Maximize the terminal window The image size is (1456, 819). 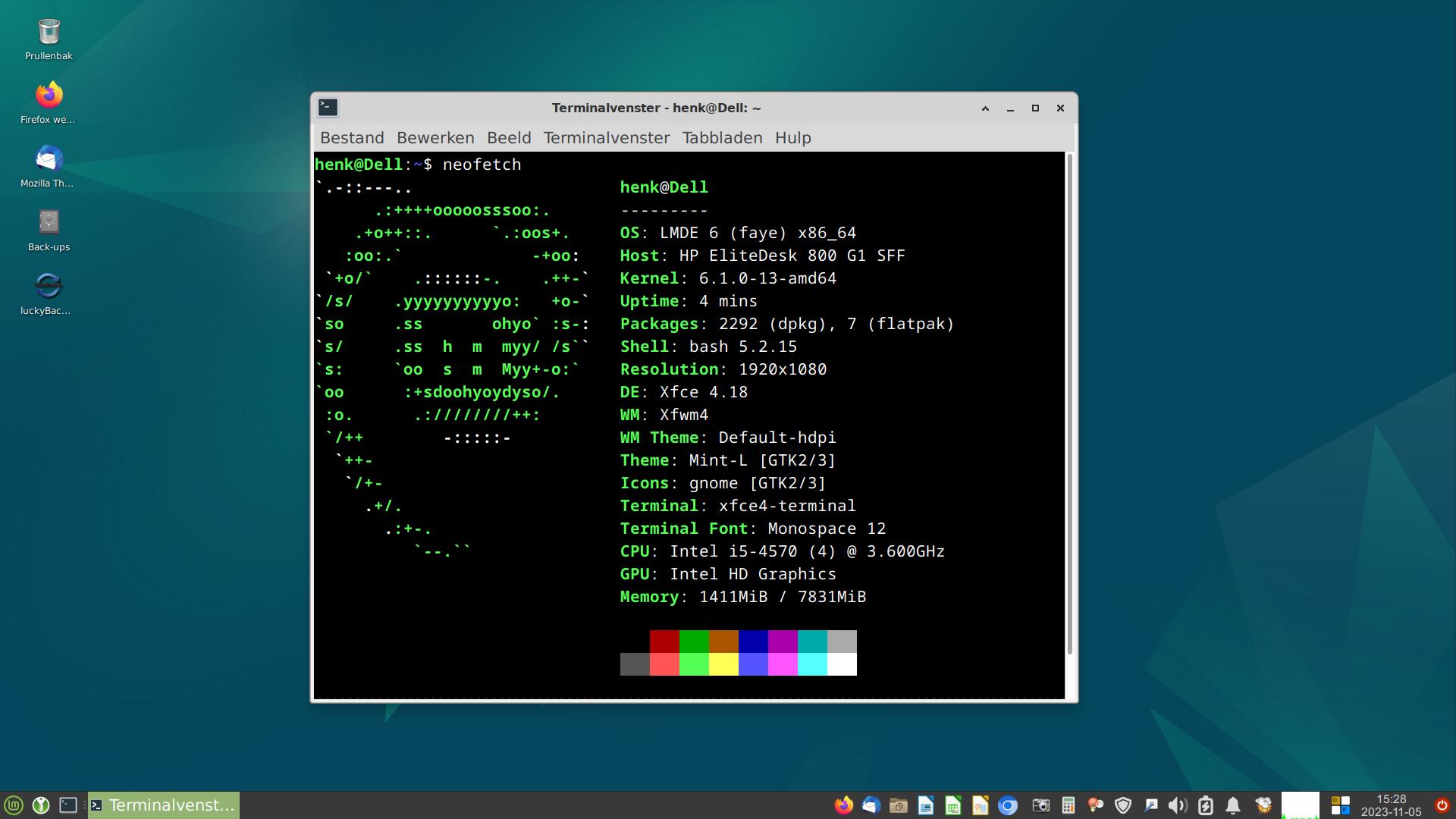1035,108
